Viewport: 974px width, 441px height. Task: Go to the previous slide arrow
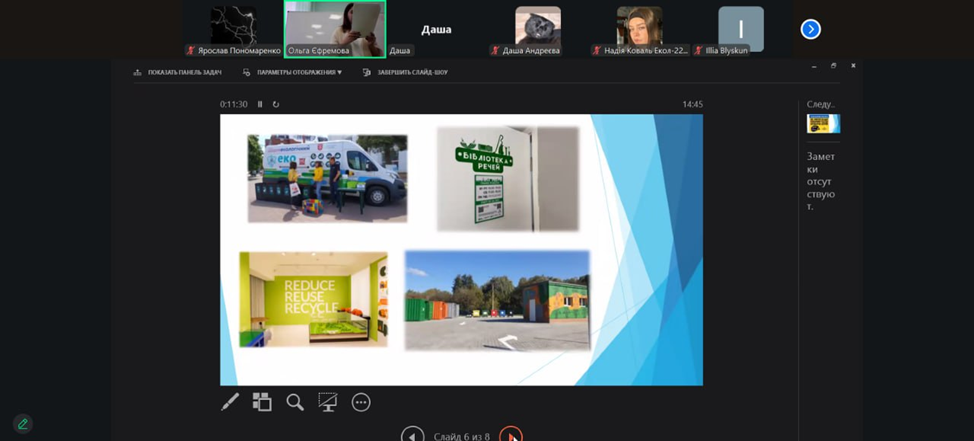412,435
